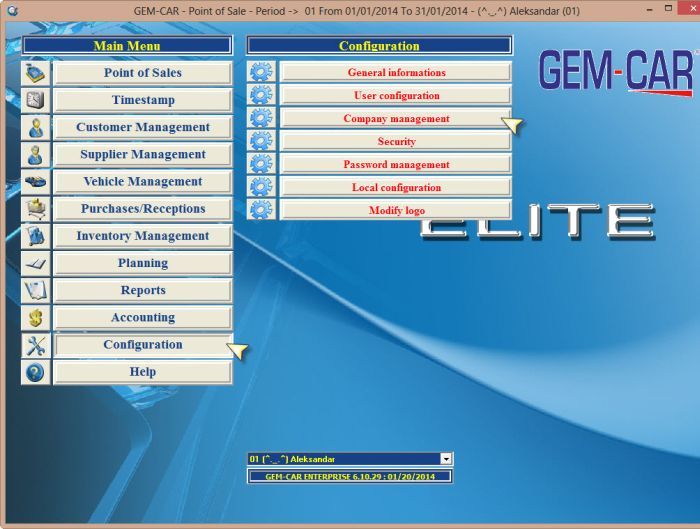Open the Timestamp module

143,100
